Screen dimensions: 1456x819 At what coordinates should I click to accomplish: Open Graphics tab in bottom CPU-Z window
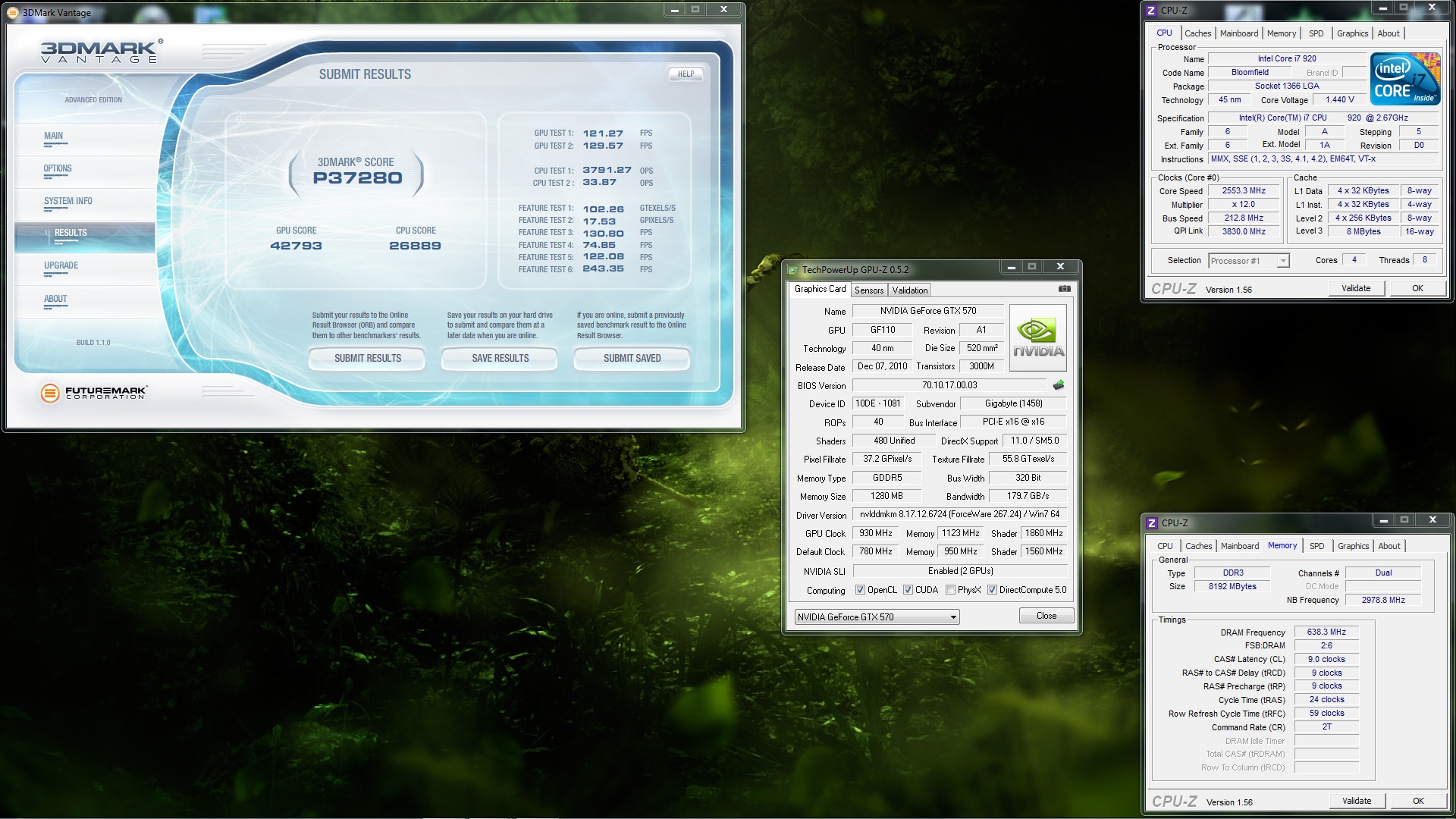point(1353,546)
